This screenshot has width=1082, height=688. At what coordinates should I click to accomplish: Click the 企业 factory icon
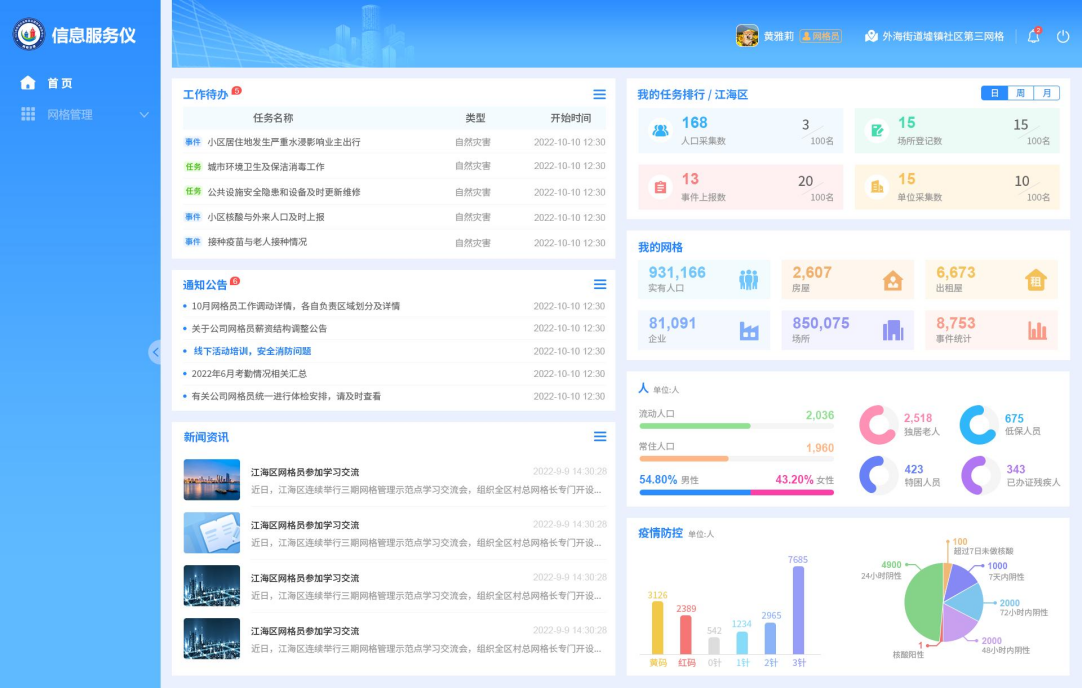pos(748,330)
